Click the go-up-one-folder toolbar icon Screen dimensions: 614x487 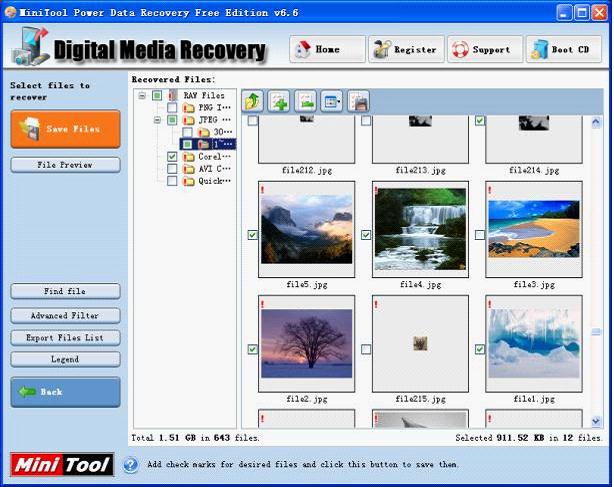253,101
